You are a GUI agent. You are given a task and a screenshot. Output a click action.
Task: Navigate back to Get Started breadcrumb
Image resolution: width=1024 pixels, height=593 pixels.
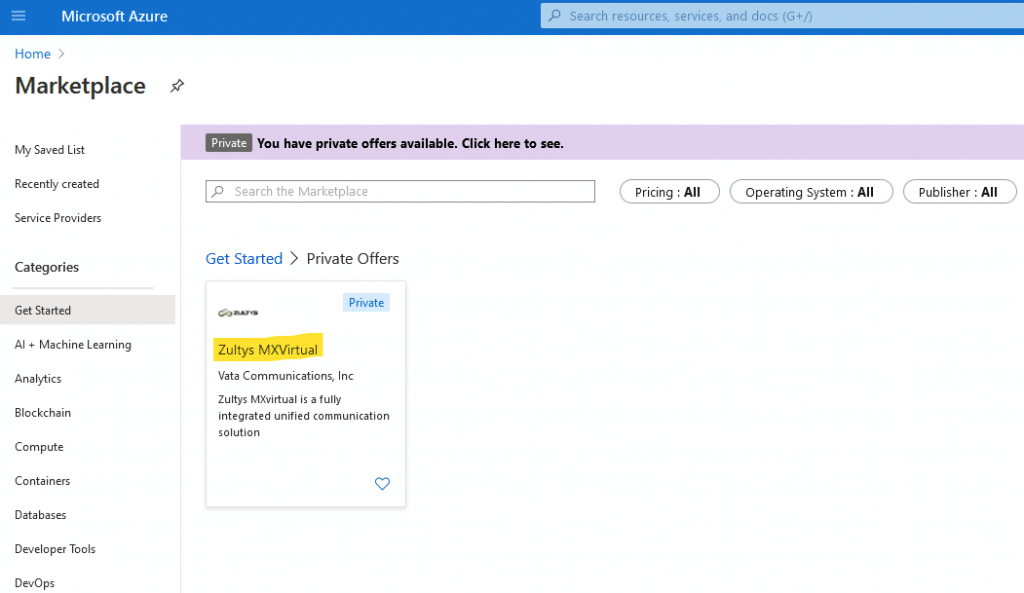[244, 259]
